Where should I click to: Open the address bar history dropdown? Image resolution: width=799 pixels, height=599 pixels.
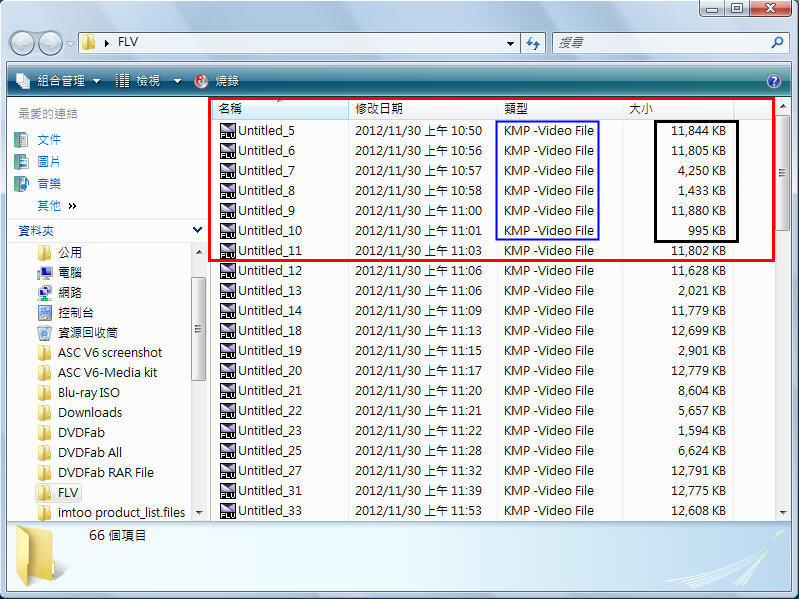(x=511, y=43)
